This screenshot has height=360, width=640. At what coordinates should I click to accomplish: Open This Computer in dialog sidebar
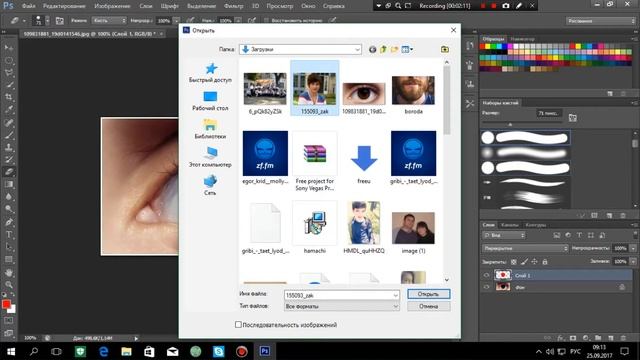tap(210, 158)
